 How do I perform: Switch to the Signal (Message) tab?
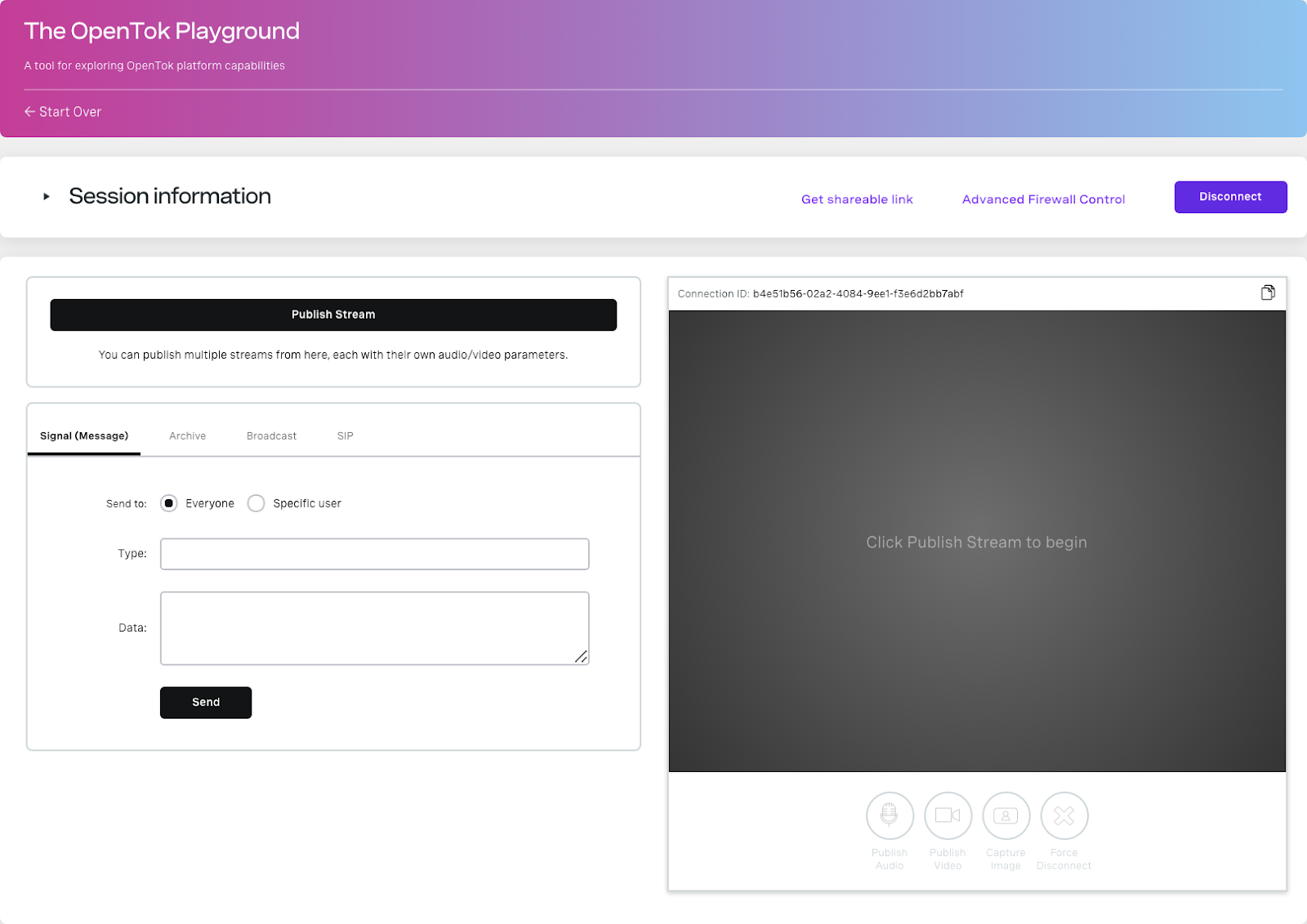(x=84, y=435)
